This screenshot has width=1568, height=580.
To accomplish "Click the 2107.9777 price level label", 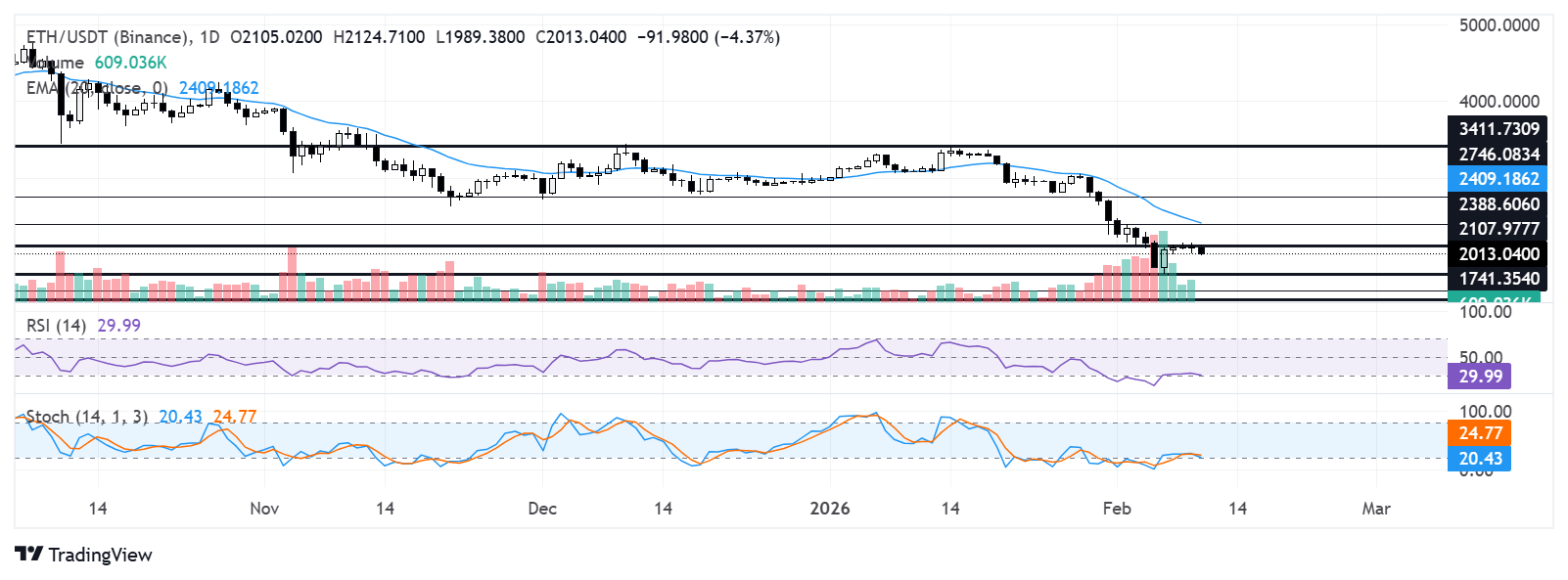I will 1498,229.
